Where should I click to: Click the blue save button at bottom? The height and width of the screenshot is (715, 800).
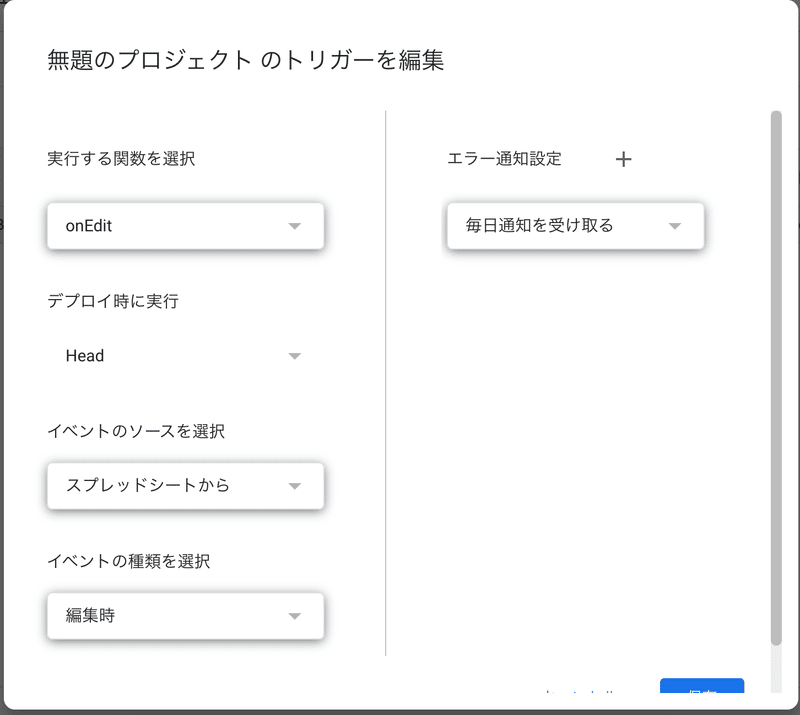(x=702, y=686)
